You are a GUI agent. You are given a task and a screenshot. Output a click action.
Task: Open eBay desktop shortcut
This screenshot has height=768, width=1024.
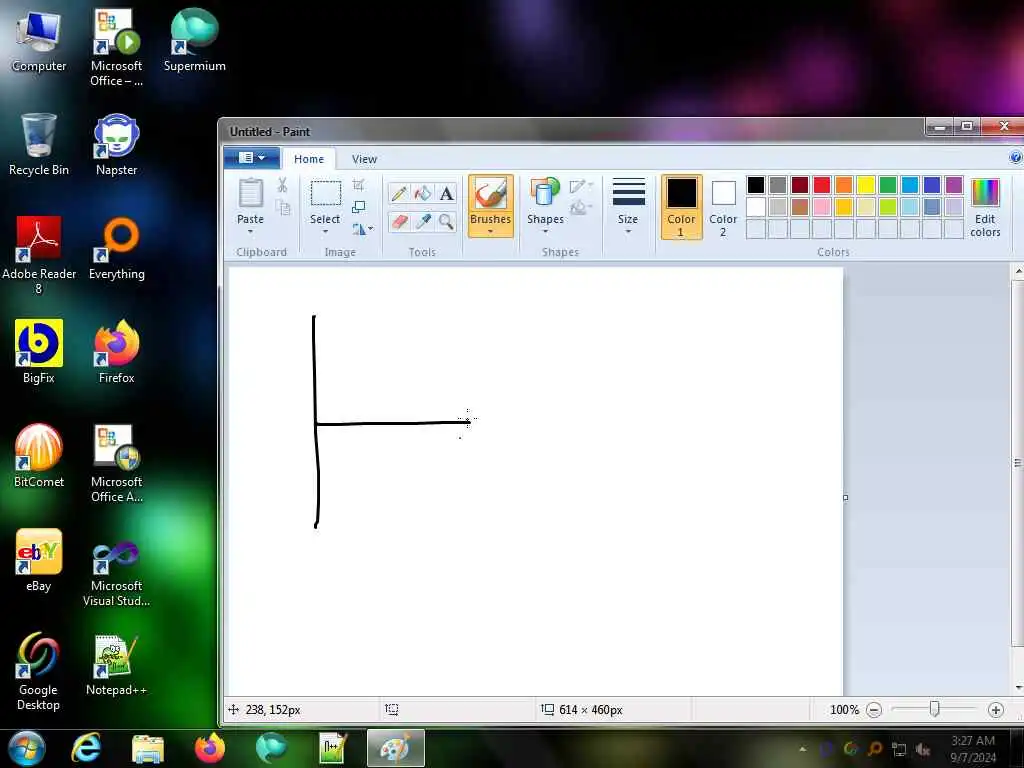coord(39,560)
